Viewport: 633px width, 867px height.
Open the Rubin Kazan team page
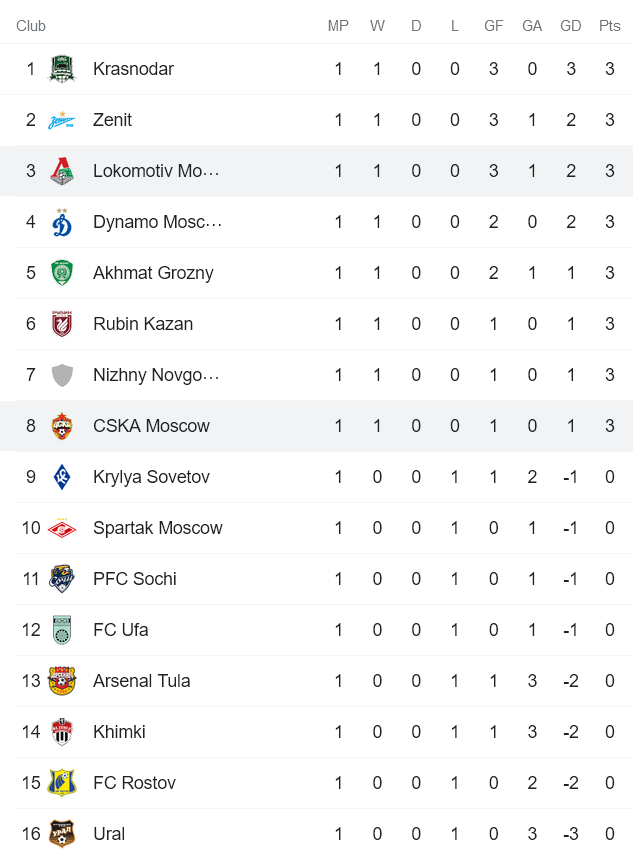[x=145, y=324]
